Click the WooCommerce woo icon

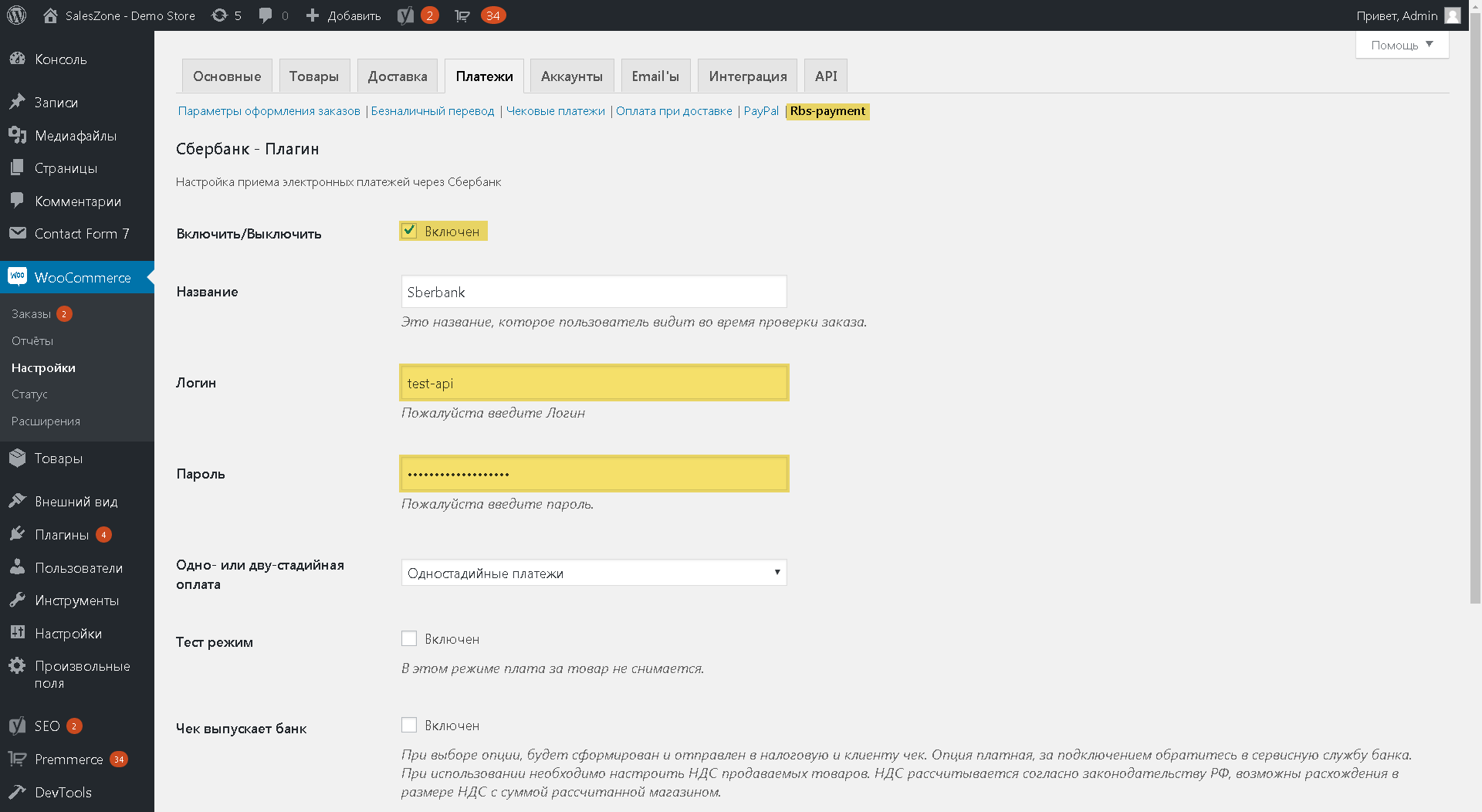(x=17, y=276)
